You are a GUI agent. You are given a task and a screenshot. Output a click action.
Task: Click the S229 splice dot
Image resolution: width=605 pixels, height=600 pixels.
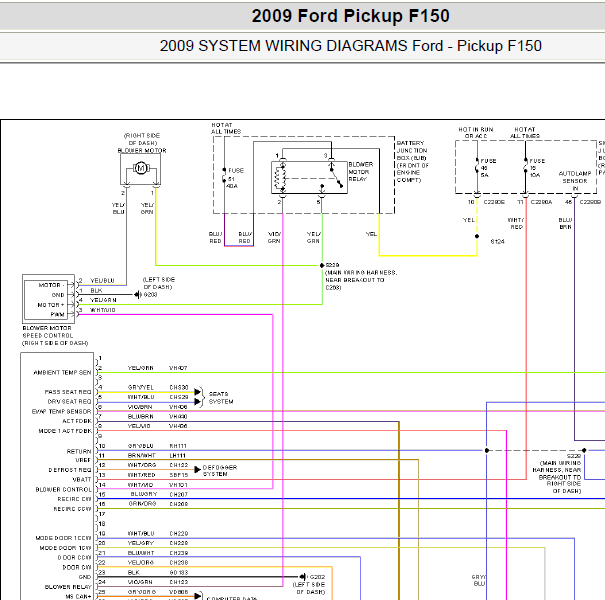322,265
